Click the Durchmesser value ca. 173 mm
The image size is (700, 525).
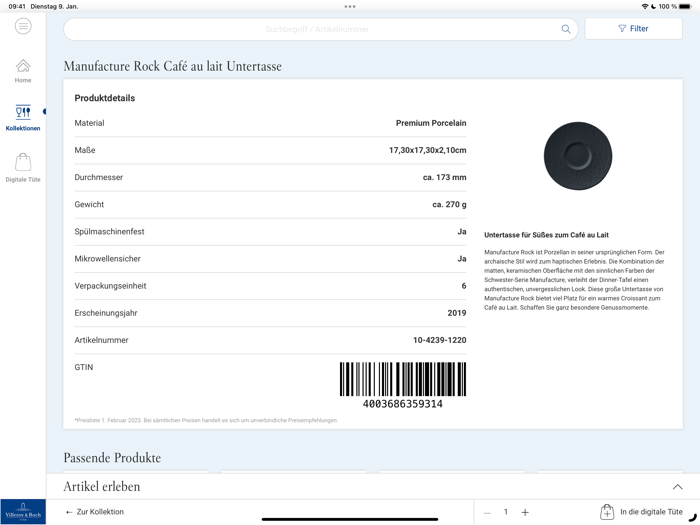click(x=444, y=177)
